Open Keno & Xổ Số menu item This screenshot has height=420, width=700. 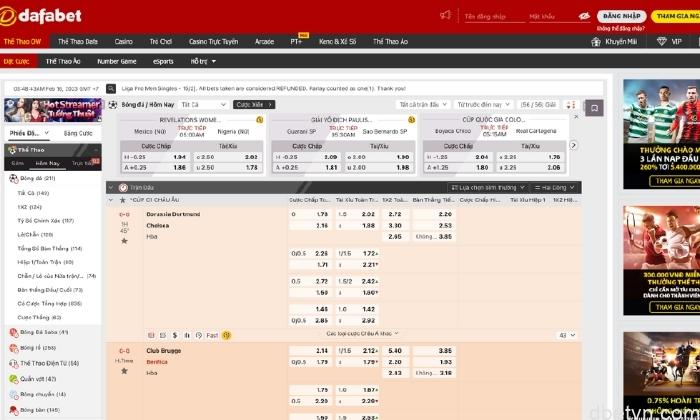click(338, 42)
